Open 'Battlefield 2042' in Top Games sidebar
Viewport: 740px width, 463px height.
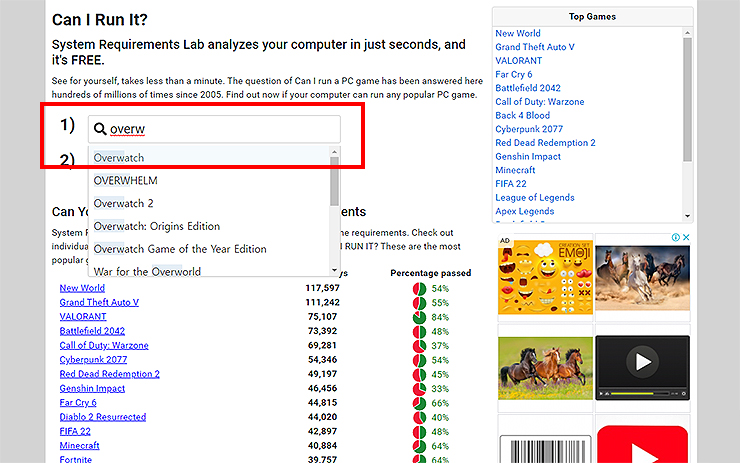point(528,88)
